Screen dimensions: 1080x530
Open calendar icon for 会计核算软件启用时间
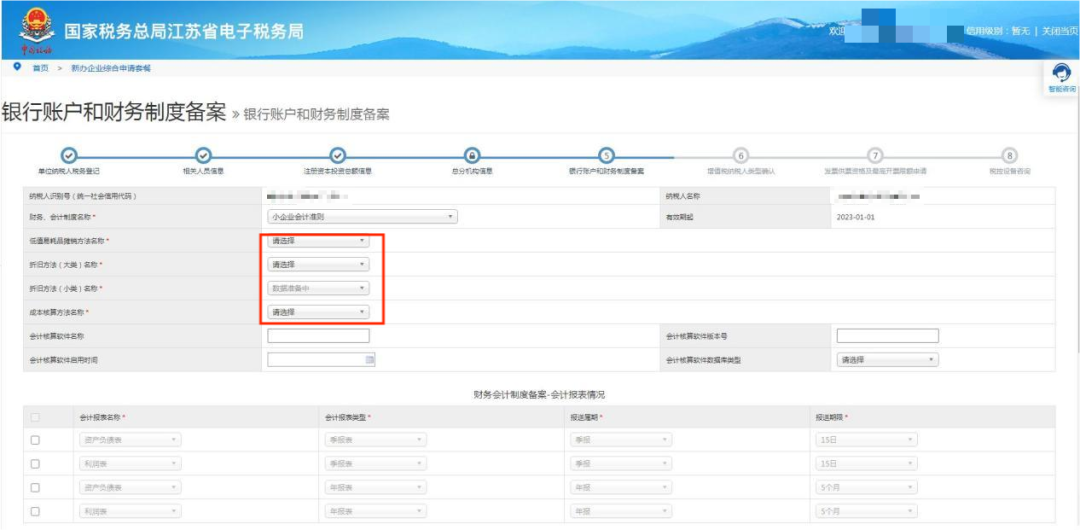369,359
